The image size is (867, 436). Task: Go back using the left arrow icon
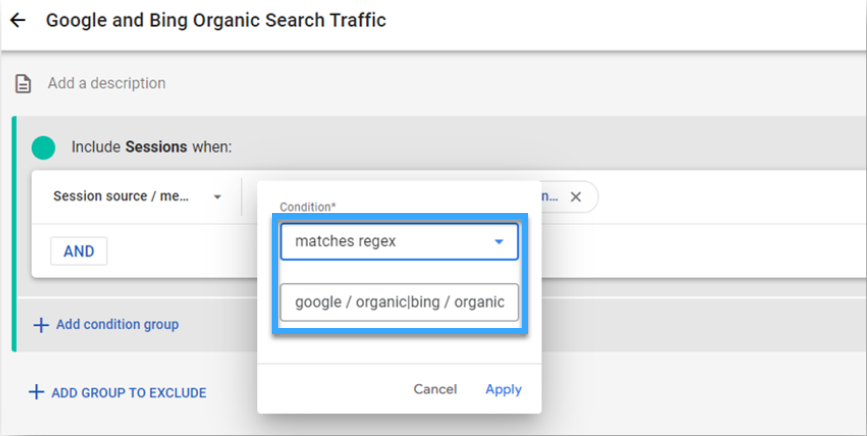18,20
